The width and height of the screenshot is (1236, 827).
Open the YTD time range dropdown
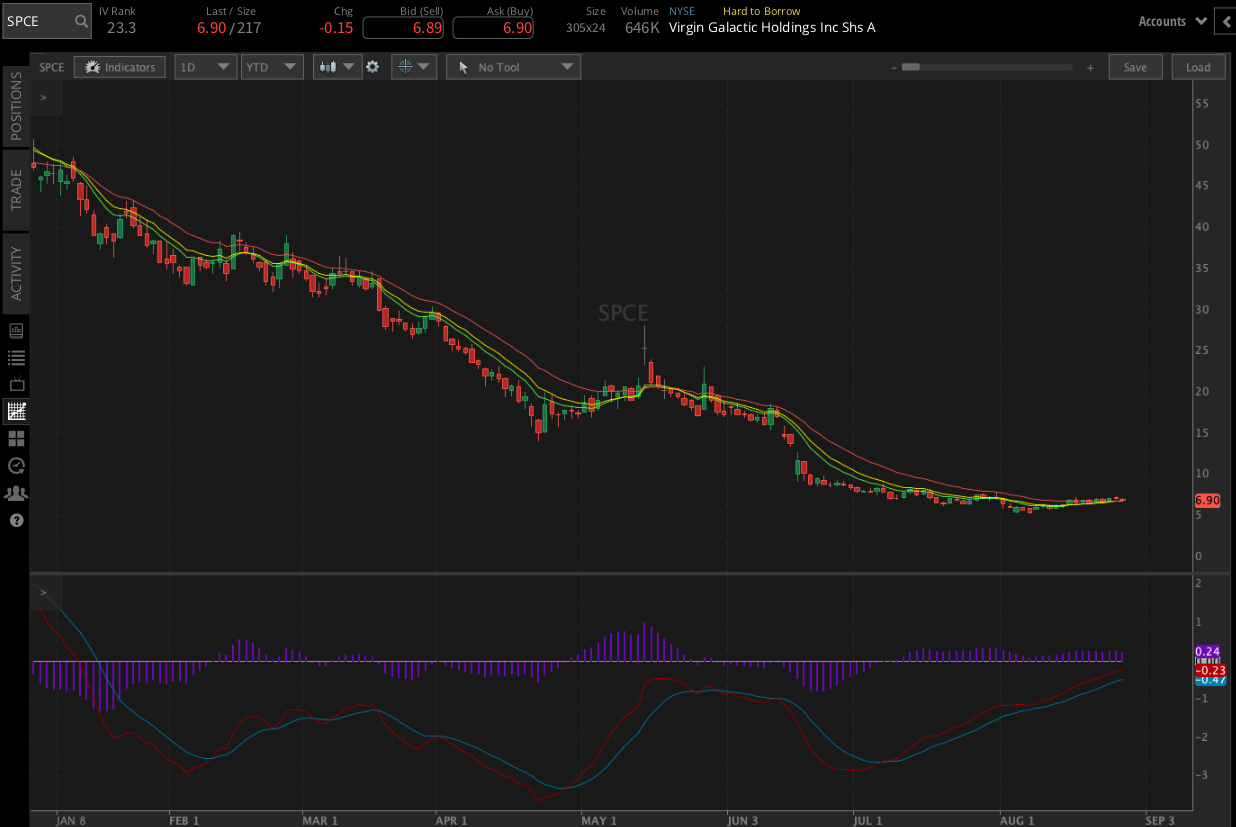tap(271, 67)
